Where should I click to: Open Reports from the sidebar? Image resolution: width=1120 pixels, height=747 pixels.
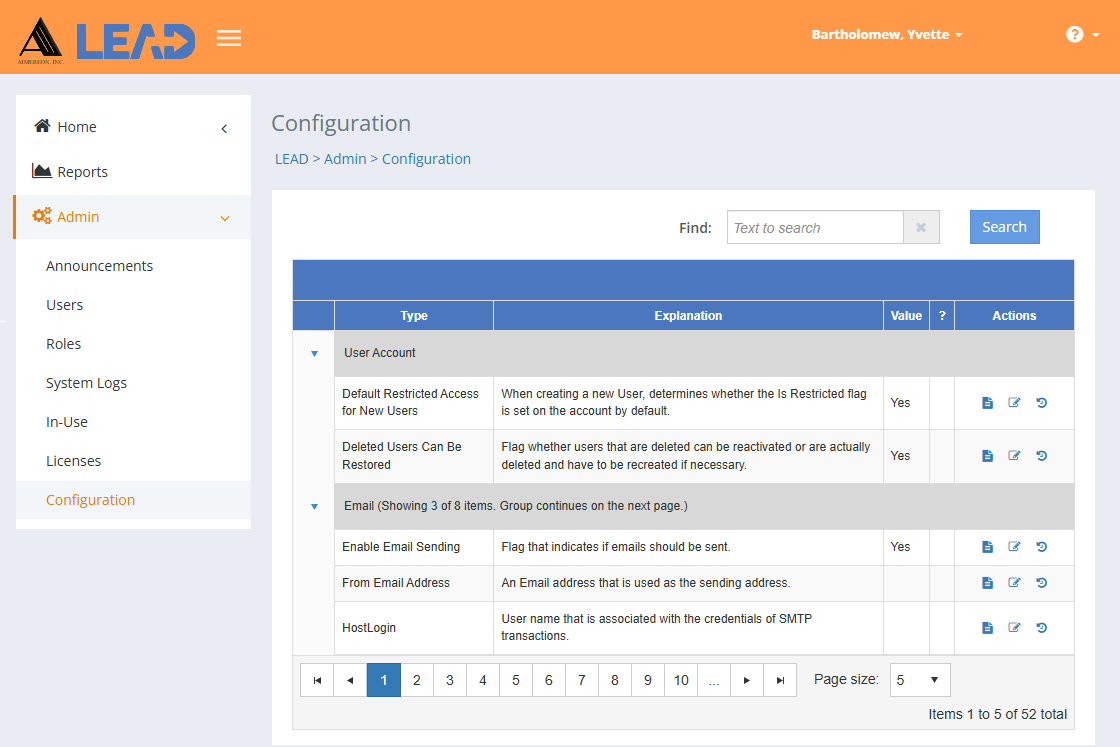tap(82, 172)
